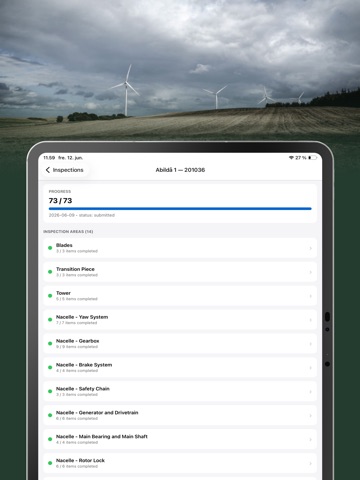Click green status dot beside Rotor Lock
Screen dimensions: 360x480
50,463
